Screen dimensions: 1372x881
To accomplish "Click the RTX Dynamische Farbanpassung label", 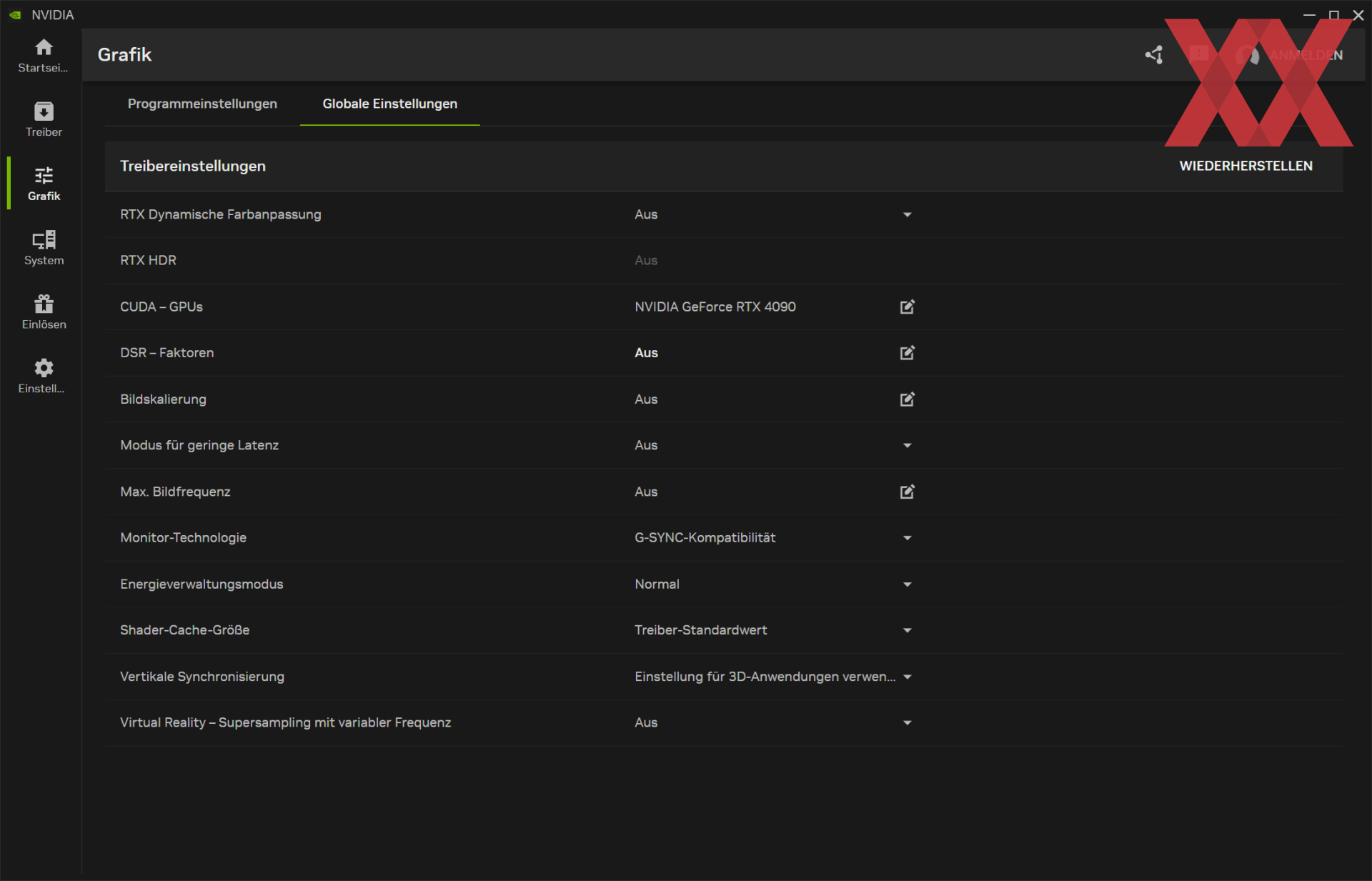I will pyautogui.click(x=221, y=214).
